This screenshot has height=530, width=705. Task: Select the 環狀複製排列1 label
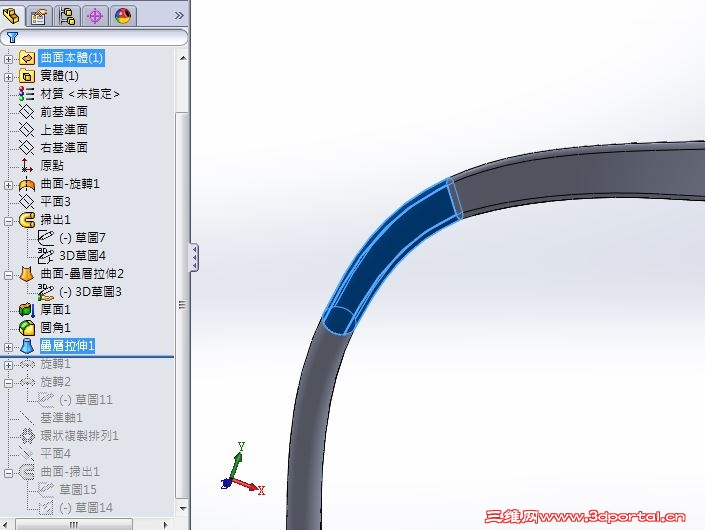(80, 436)
